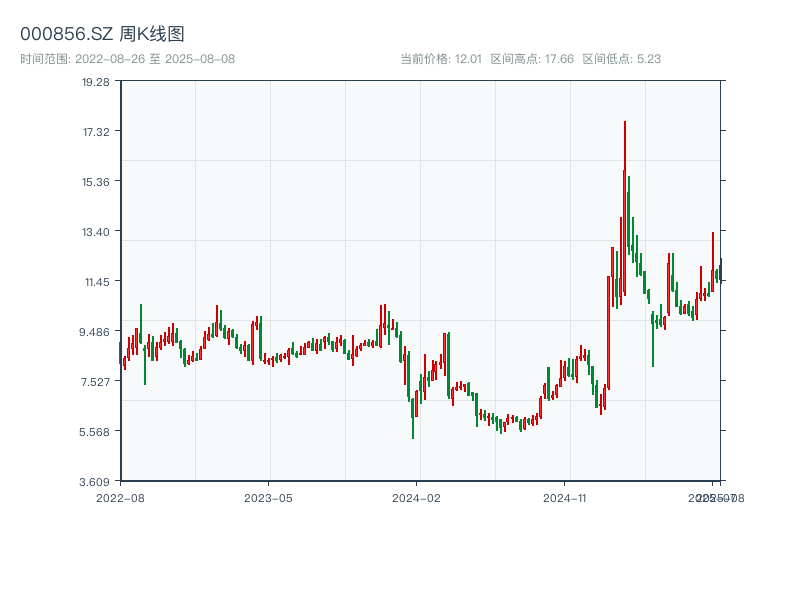
Task: Select the 9.486 y-axis label
Action: [x=96, y=332]
